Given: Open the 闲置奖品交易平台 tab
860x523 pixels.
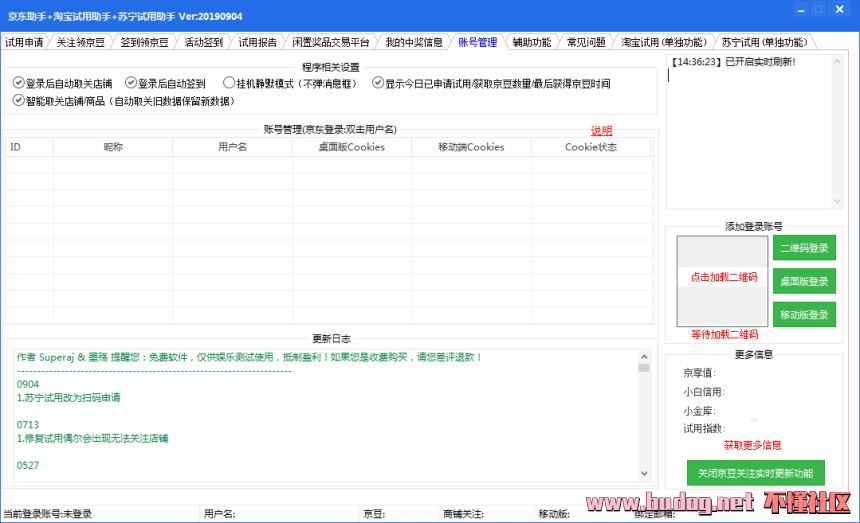Looking at the screenshot, I should point(331,42).
